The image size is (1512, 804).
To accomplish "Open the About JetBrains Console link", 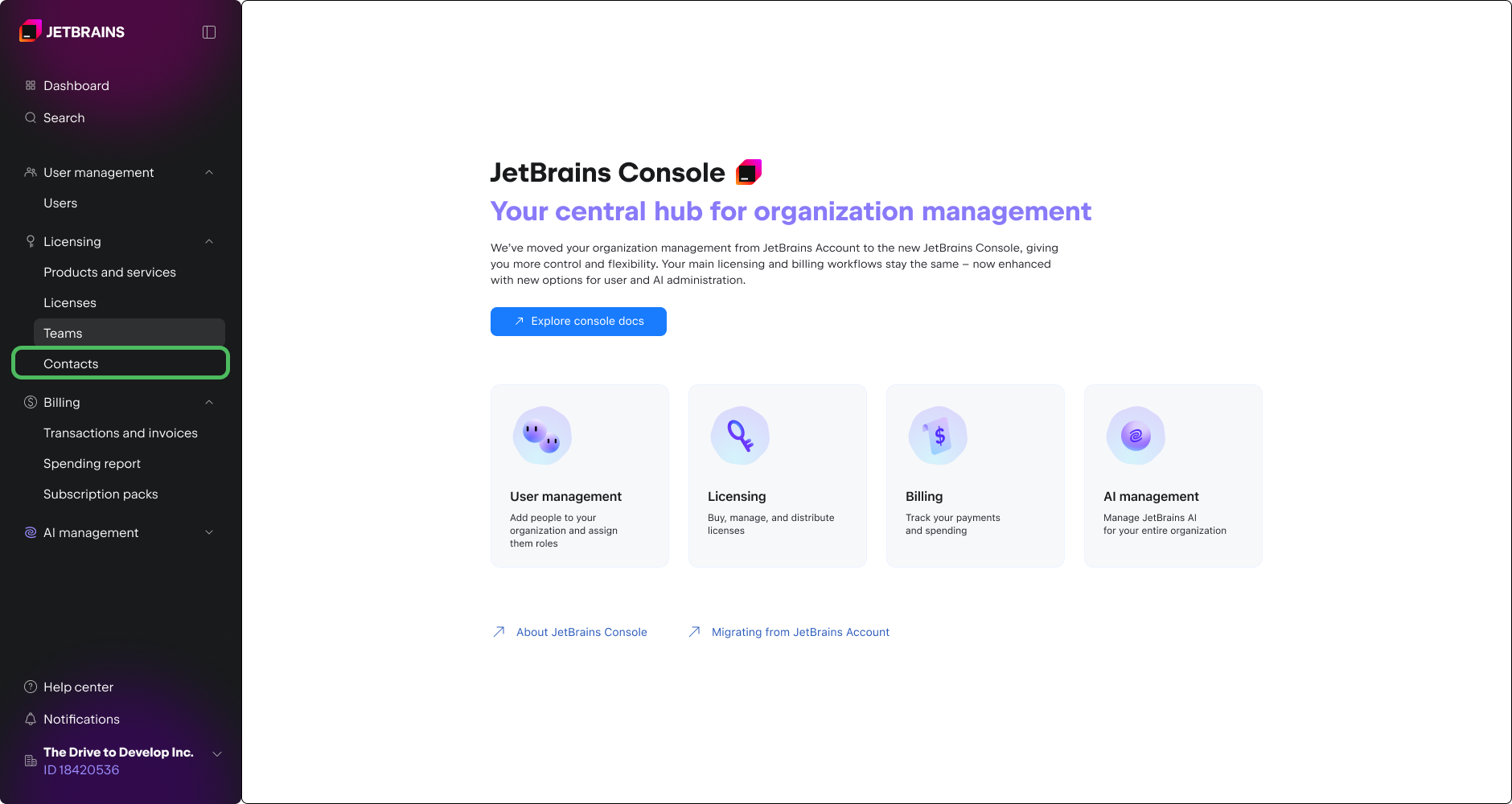I will coord(581,633).
